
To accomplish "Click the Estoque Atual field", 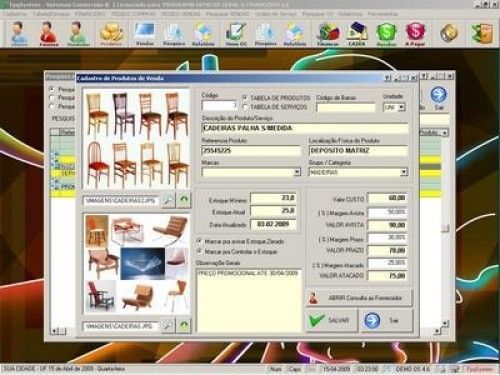I will pyautogui.click(x=273, y=211).
